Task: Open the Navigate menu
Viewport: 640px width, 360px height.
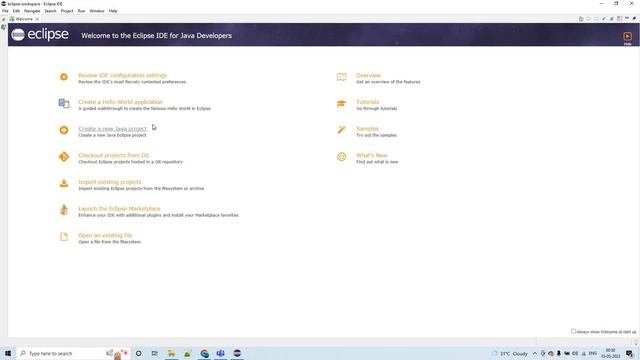Action: point(32,11)
